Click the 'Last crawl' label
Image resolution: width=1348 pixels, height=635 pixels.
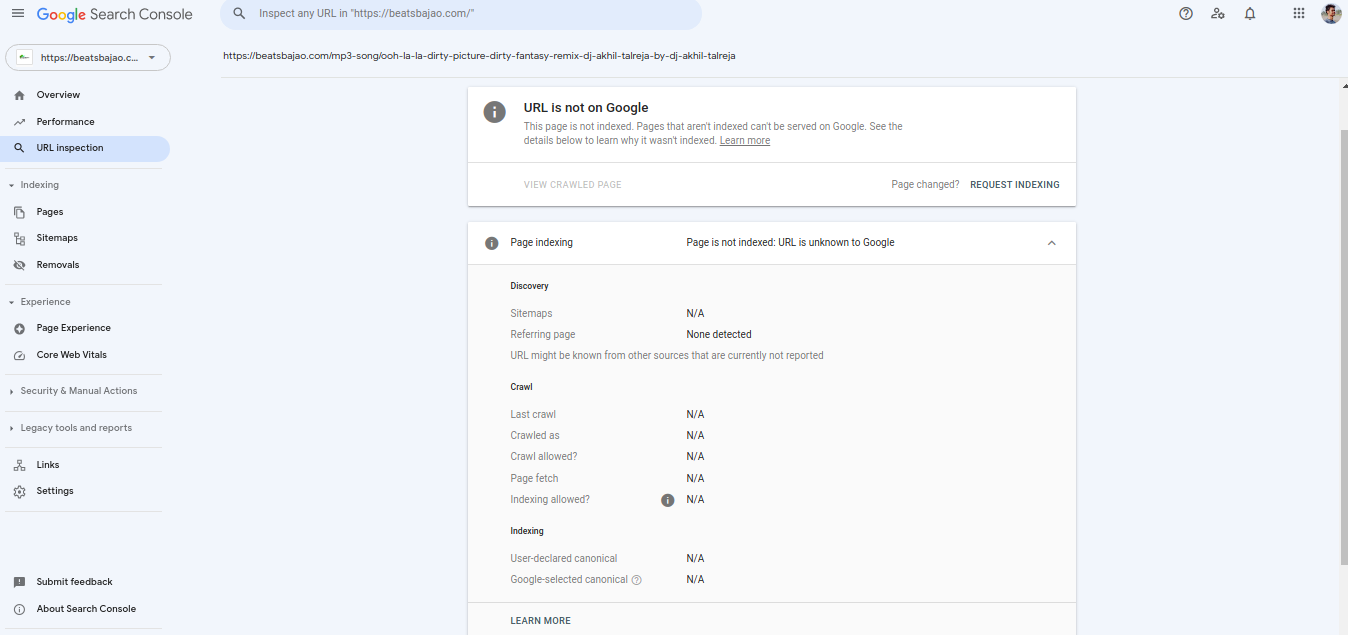pos(533,415)
